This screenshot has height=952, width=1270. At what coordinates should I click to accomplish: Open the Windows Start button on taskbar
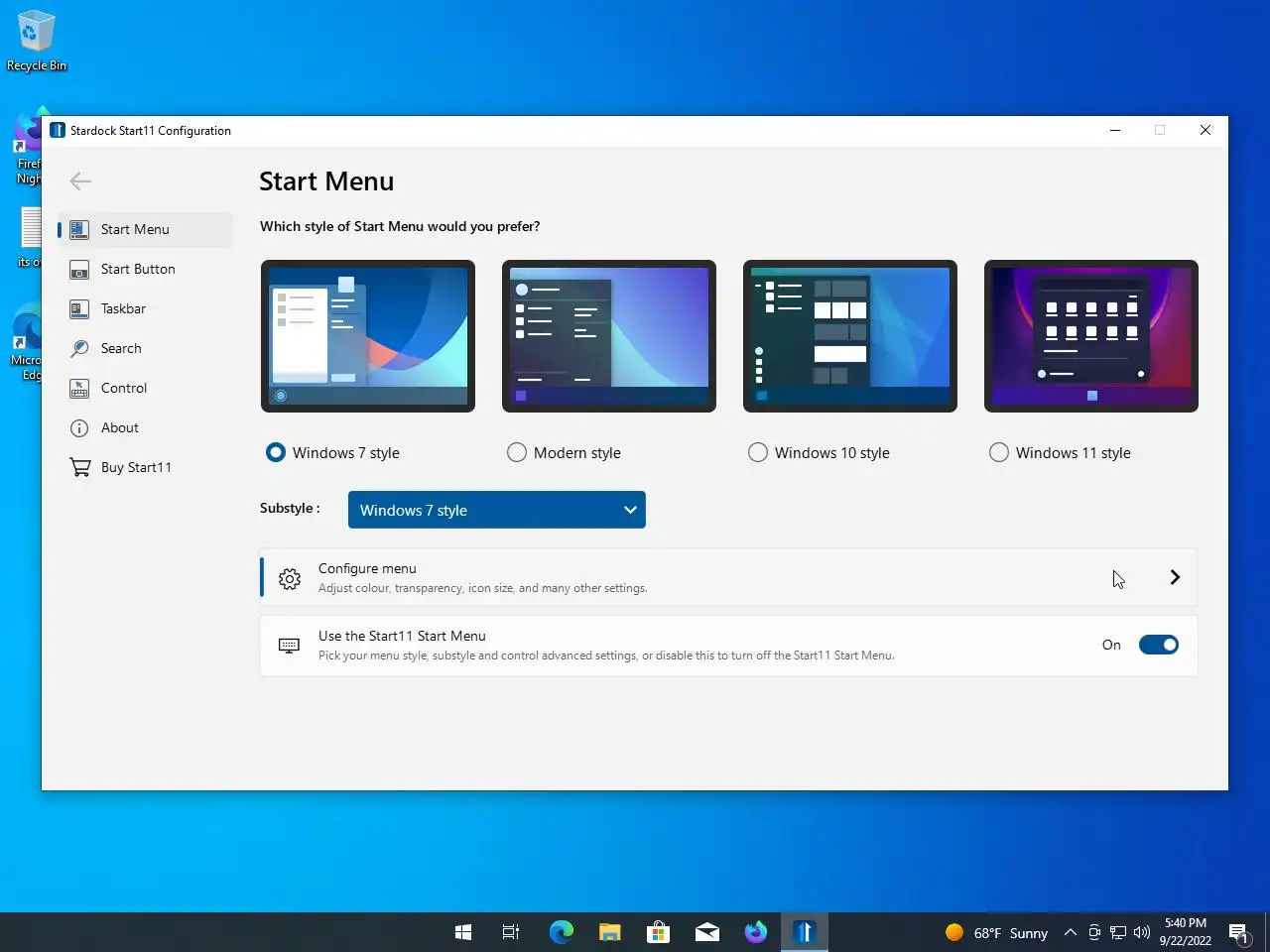click(462, 932)
